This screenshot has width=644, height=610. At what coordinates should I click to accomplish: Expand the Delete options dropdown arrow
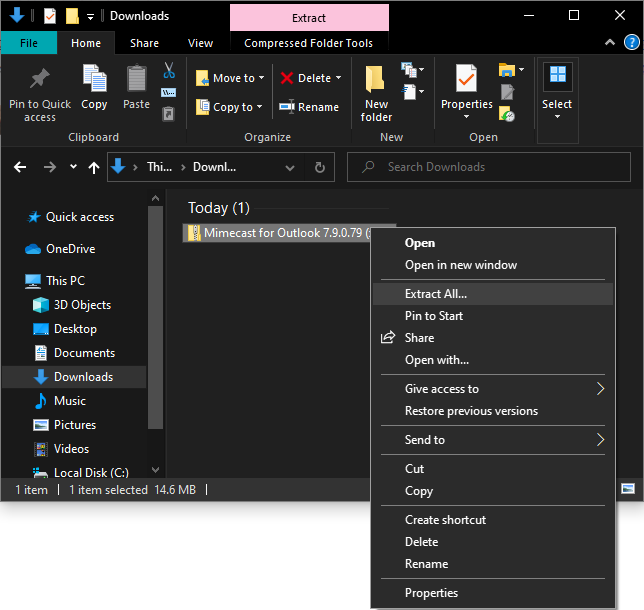click(338, 78)
